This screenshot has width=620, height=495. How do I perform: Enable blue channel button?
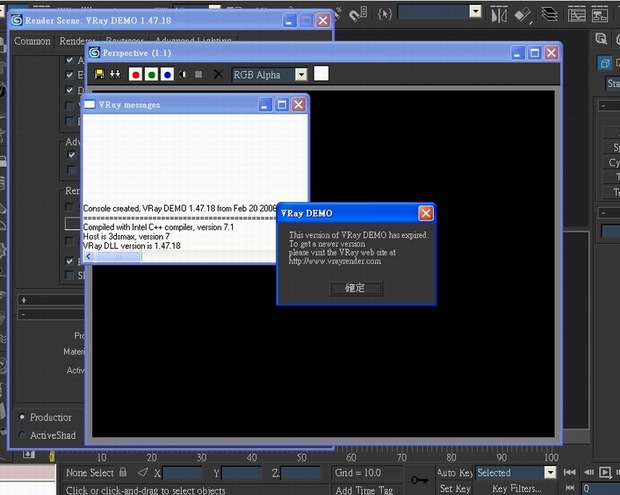pyautogui.click(x=167, y=74)
